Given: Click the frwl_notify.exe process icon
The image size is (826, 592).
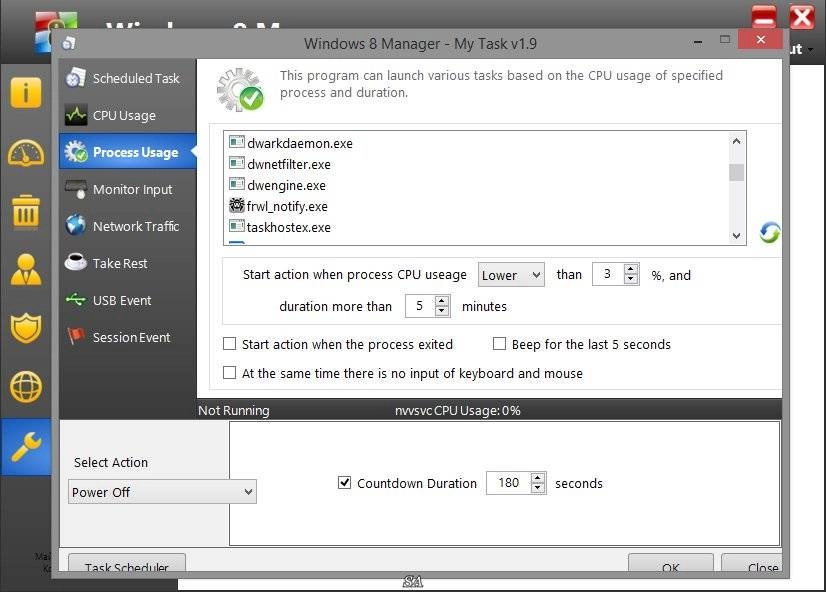Looking at the screenshot, I should coord(237,205).
